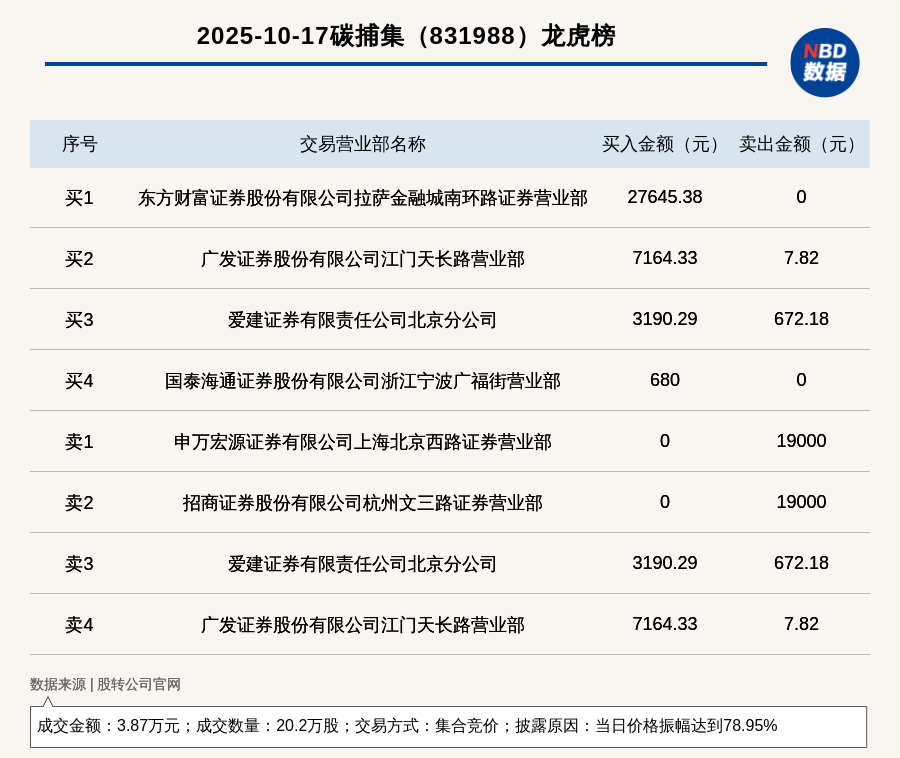Click the 买入金额（元） column header
This screenshot has height=758, width=900.
click(x=664, y=144)
